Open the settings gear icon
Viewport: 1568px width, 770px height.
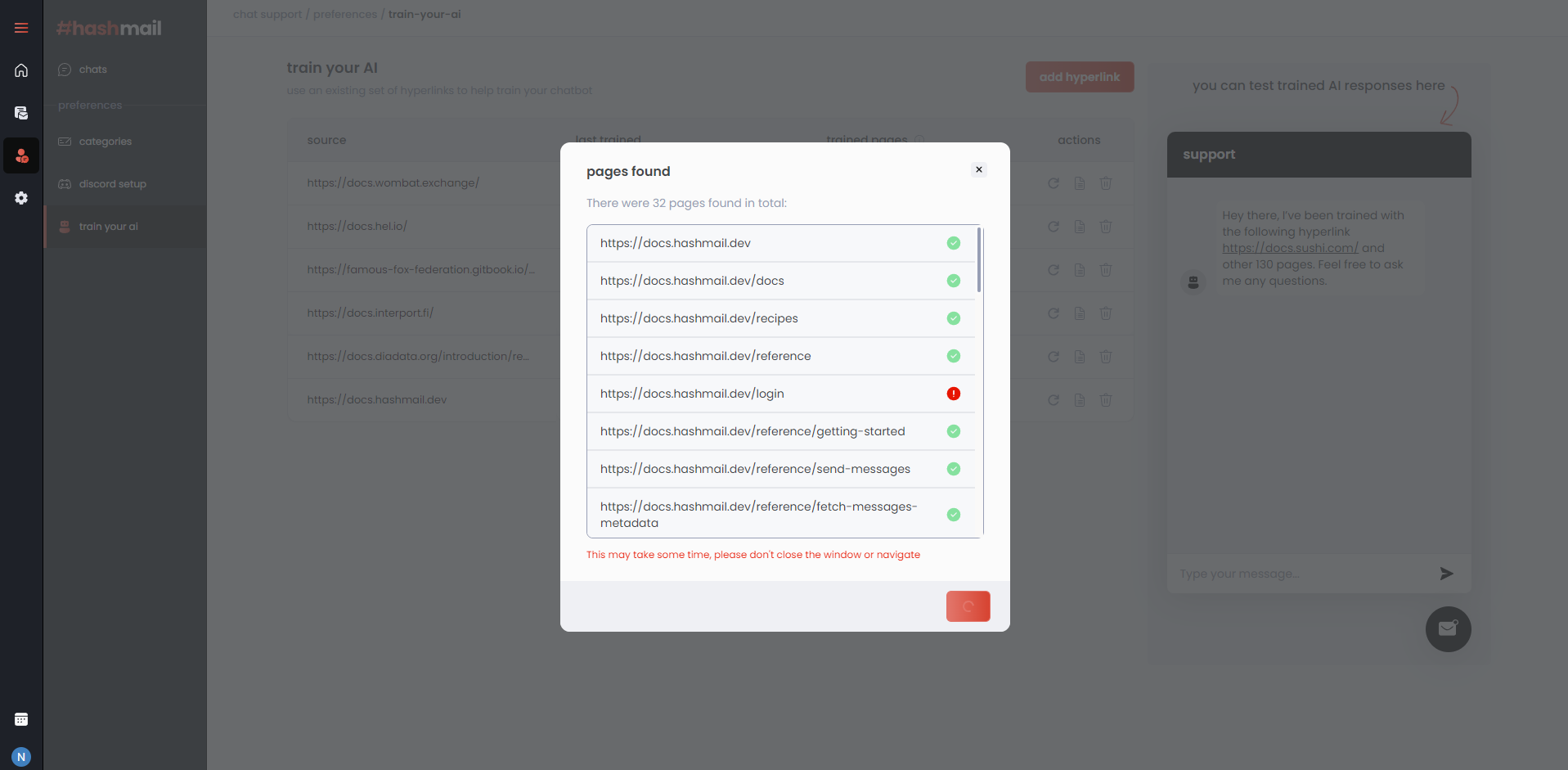click(21, 198)
